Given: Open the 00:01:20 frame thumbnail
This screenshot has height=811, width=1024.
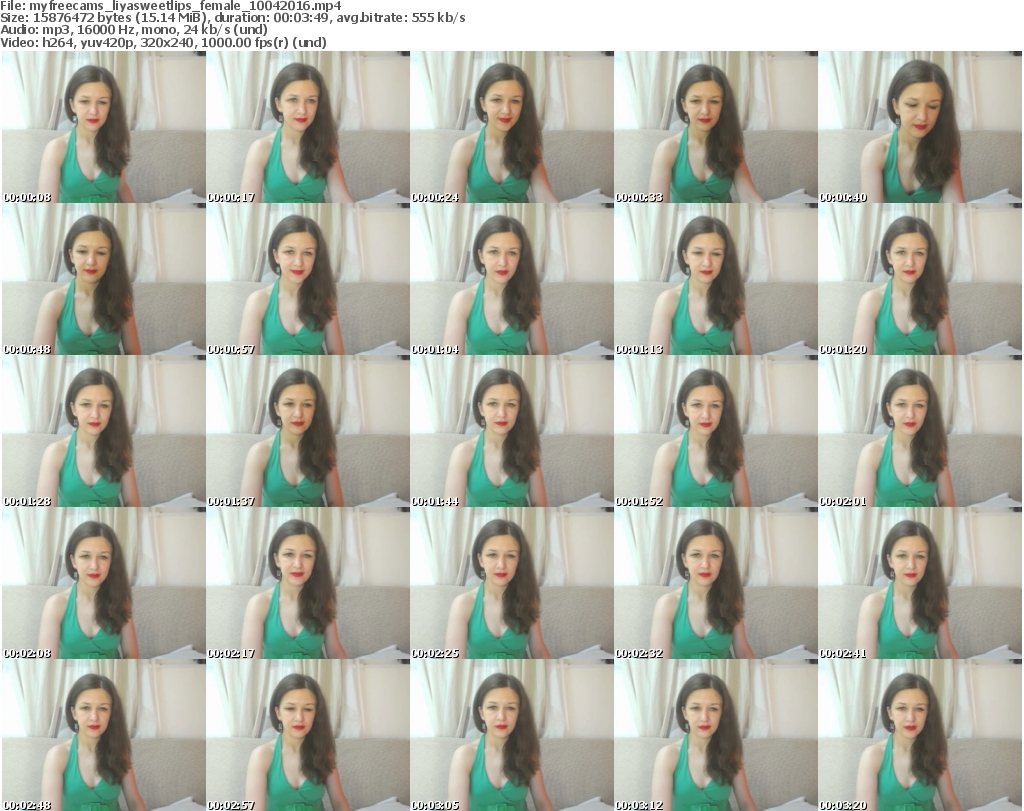Looking at the screenshot, I should 919,280.
